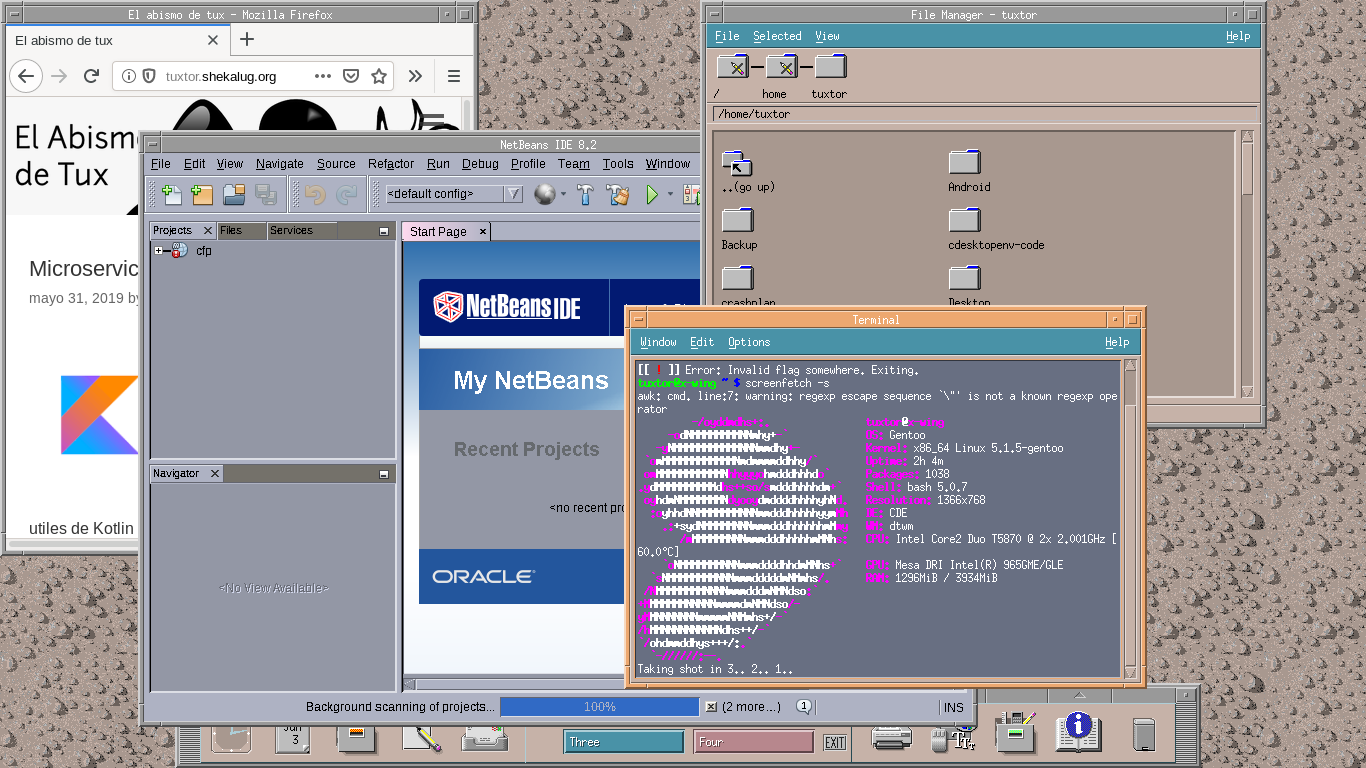Click the home folder in File Manager path

click(782, 68)
